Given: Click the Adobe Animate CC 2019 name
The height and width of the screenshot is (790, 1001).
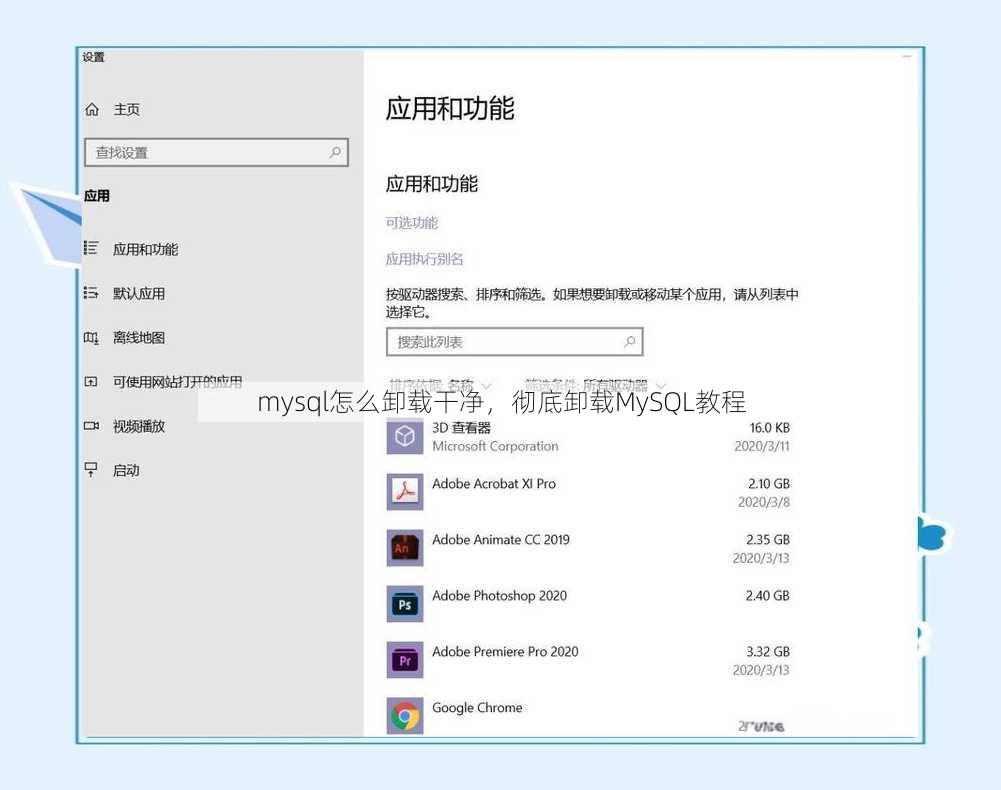Looking at the screenshot, I should [x=501, y=540].
